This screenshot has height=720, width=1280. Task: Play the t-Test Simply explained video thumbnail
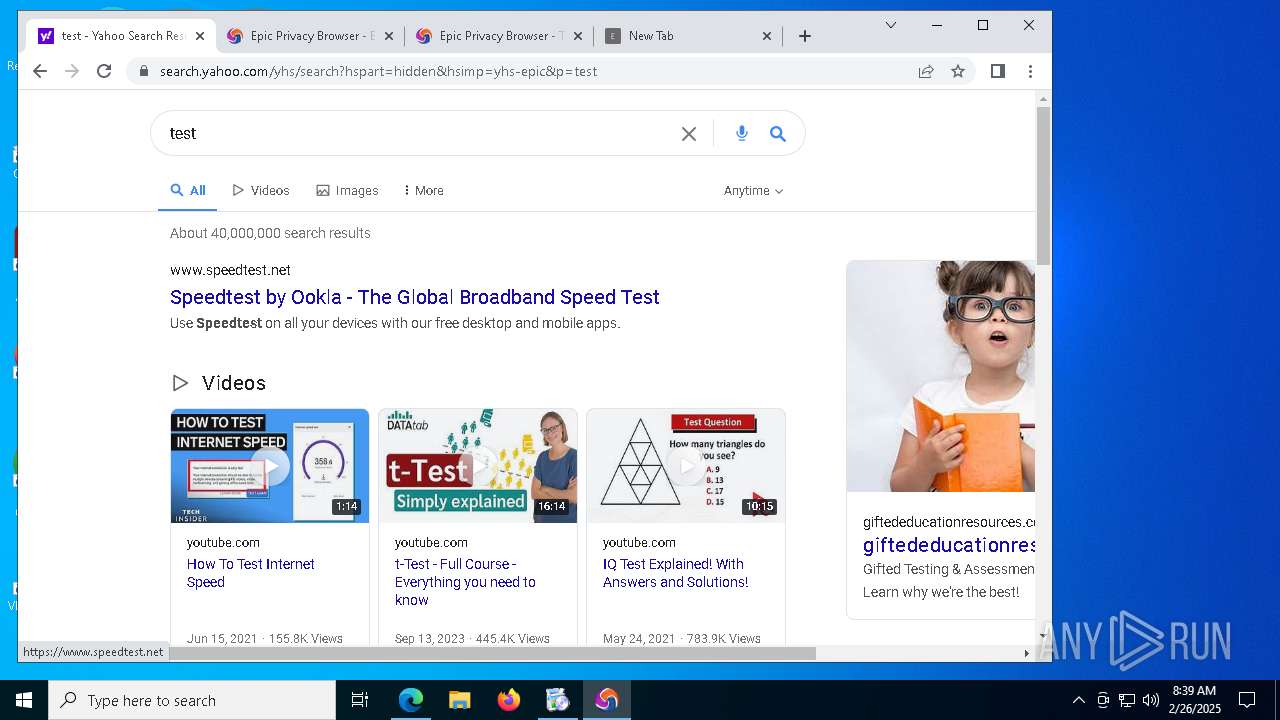pos(478,466)
